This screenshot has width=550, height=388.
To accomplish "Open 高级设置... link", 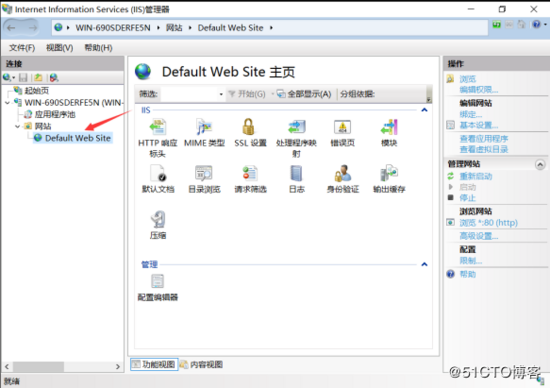I will tap(479, 236).
